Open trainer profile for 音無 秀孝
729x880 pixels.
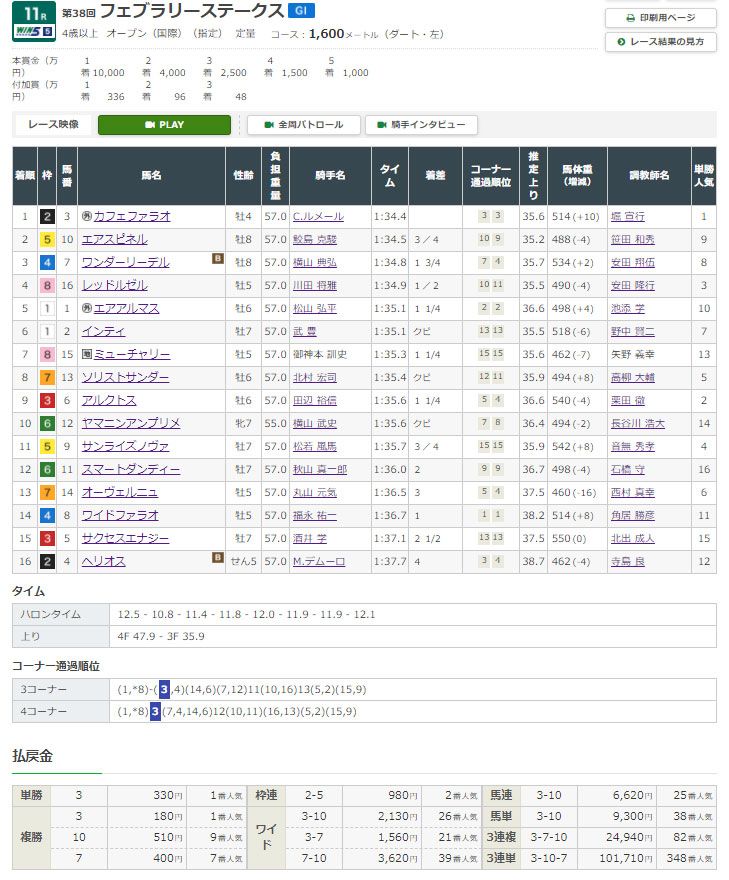click(633, 446)
